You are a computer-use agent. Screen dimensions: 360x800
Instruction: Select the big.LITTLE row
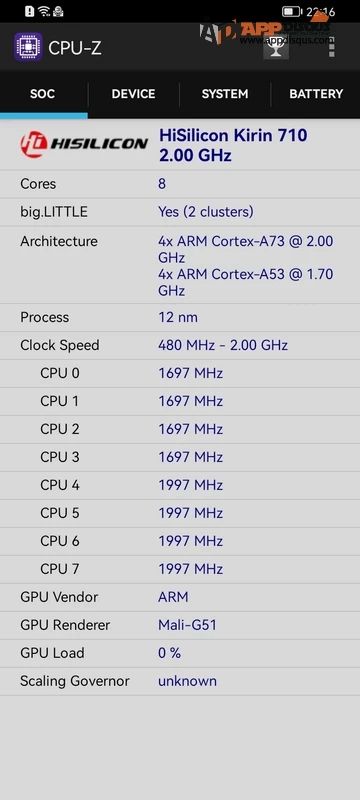[180, 212]
